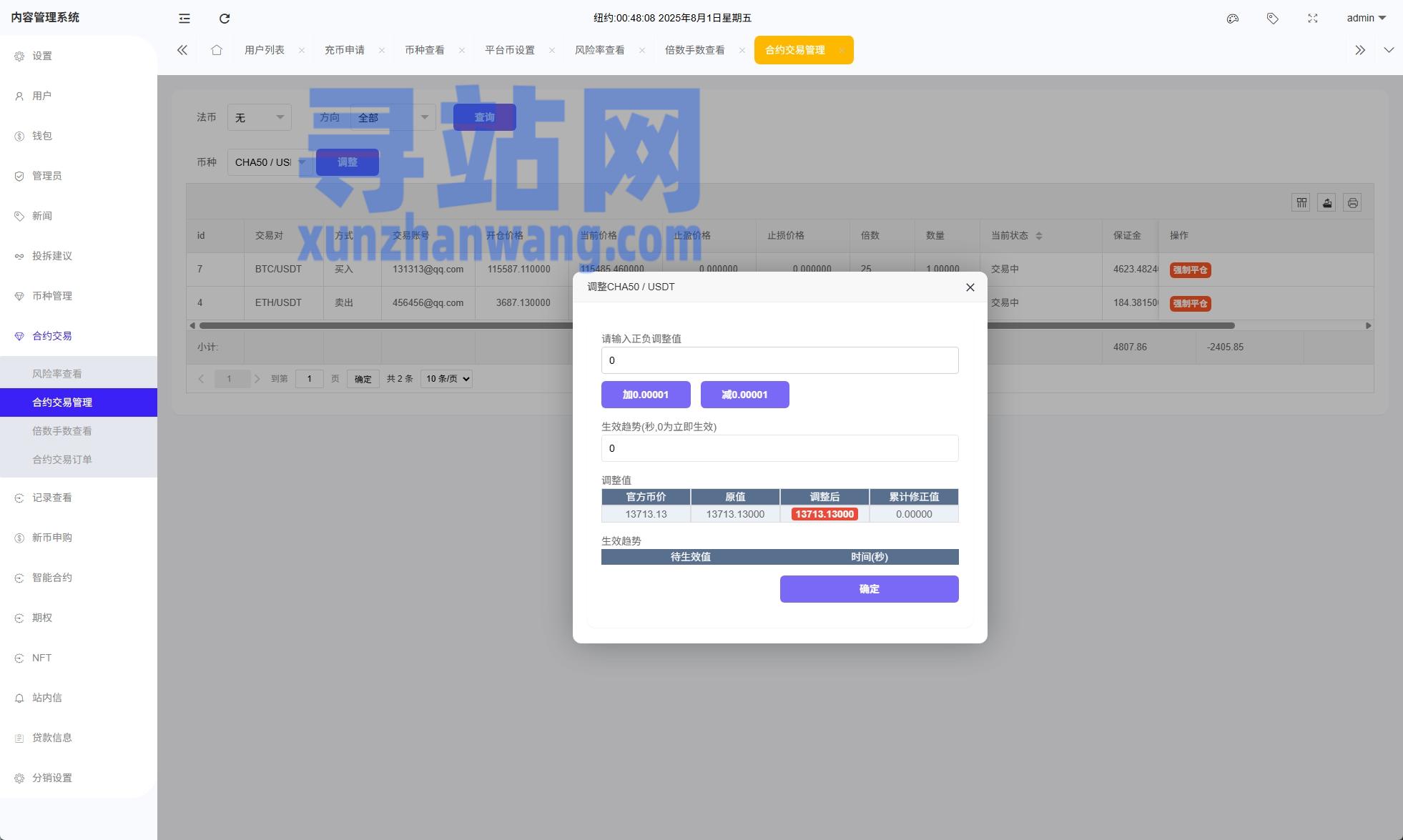The width and height of the screenshot is (1403, 840).
Task: Open the 法币 dropdown set to 无
Action: click(258, 117)
